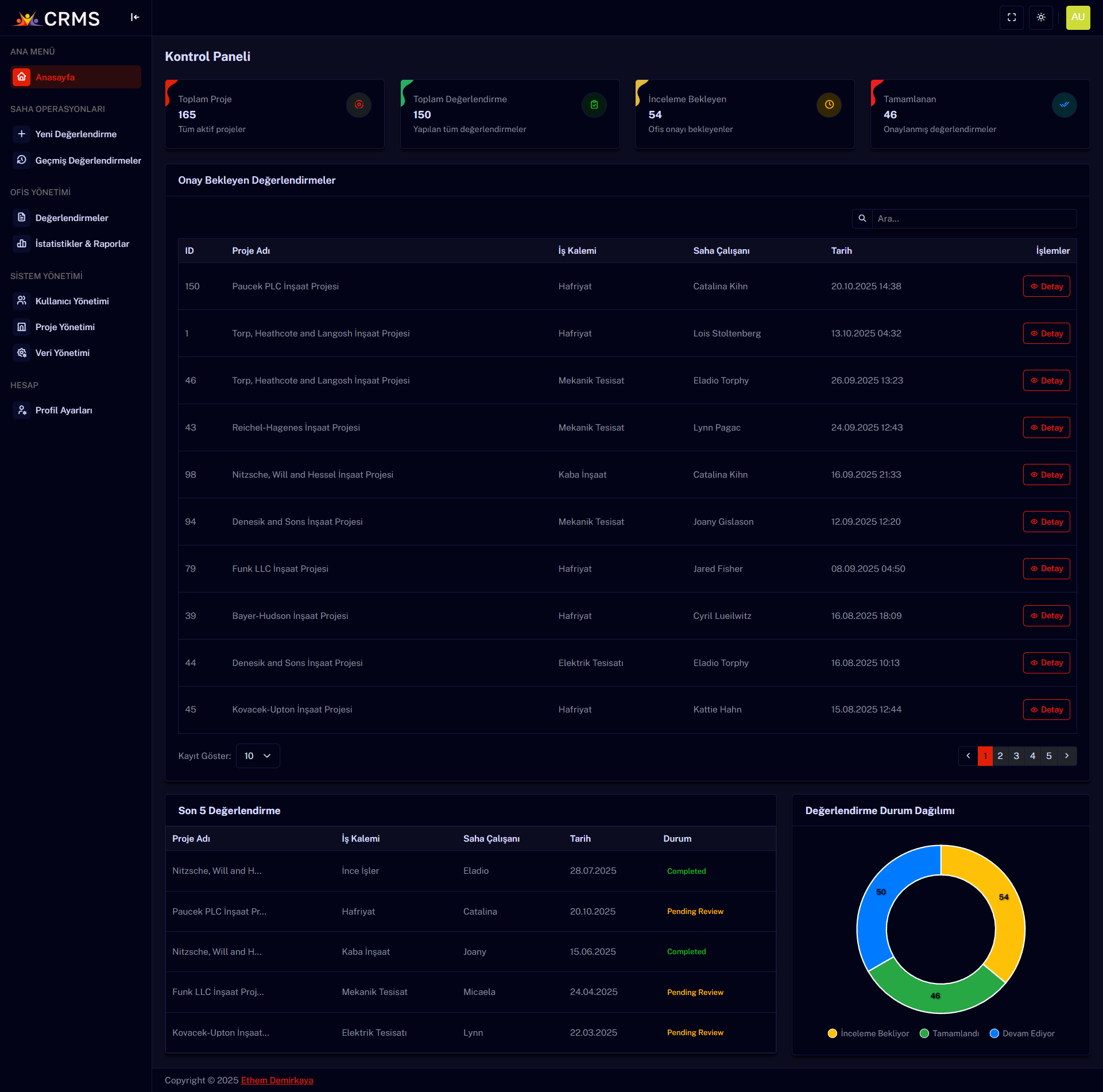Toggle the light/dark theme sun icon
Screen dimensions: 1103x1092
1041,17
